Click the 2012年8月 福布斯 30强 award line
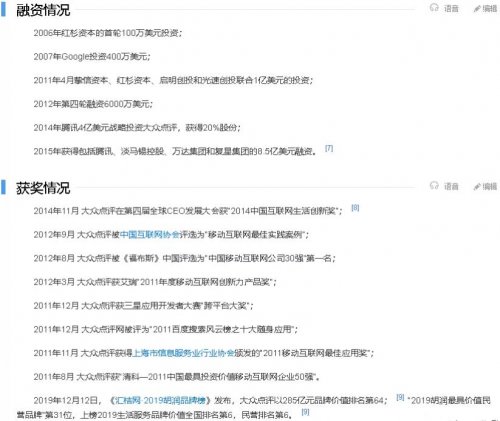This screenshot has width=500, height=421. (x=184, y=258)
